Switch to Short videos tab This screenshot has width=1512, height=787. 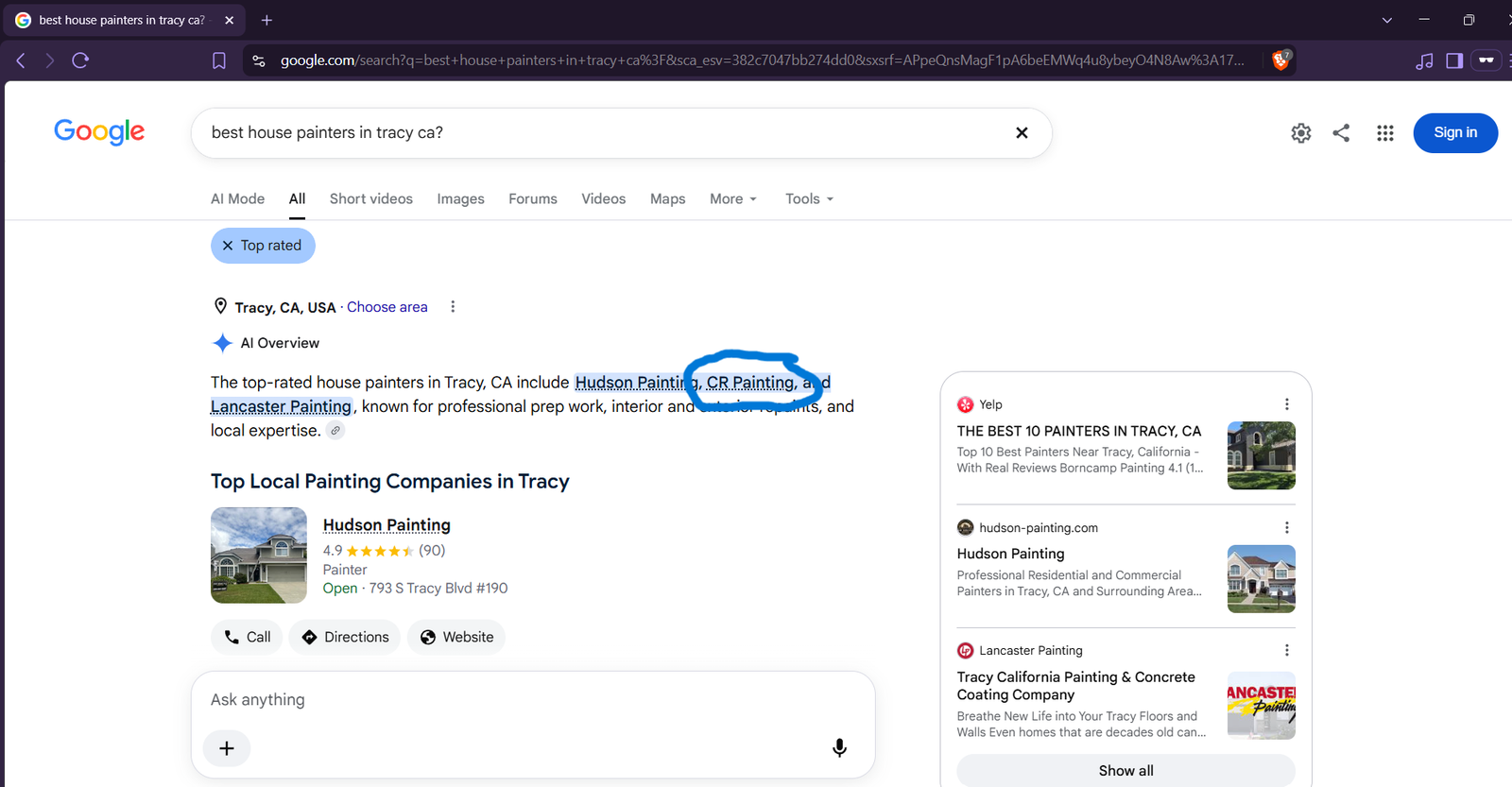click(x=371, y=199)
